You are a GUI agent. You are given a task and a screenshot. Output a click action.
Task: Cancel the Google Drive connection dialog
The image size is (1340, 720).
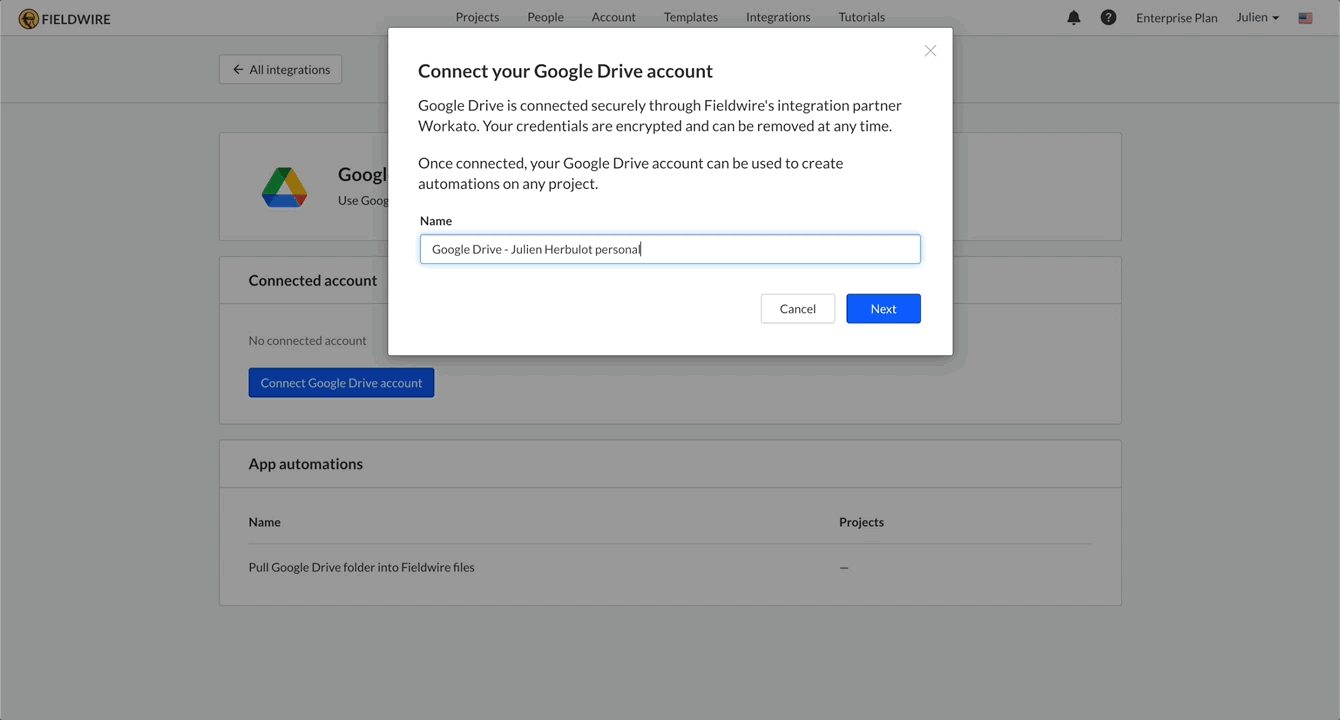pyautogui.click(x=797, y=308)
